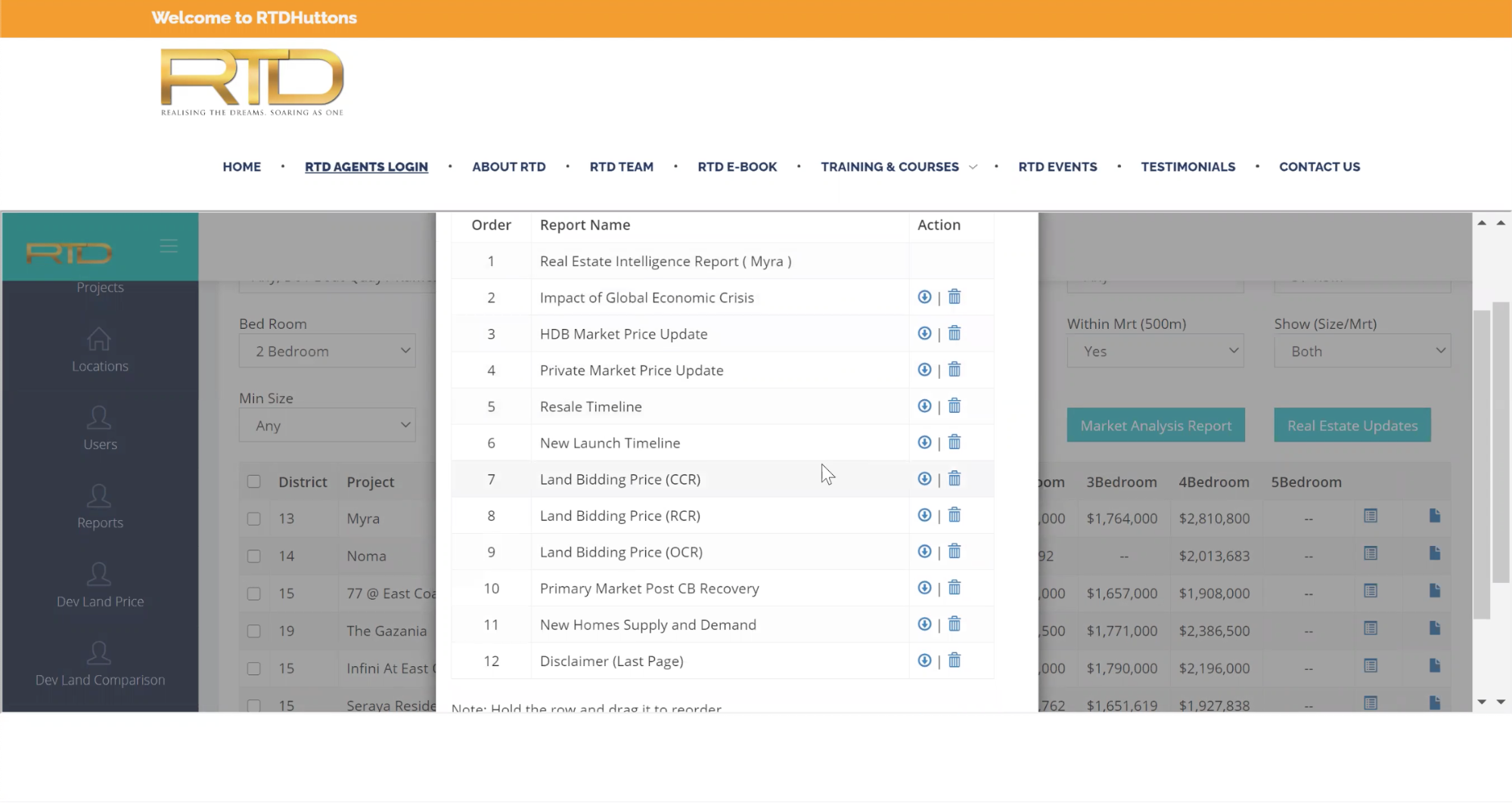Download the Disclaimer (Last Page) report

[924, 660]
